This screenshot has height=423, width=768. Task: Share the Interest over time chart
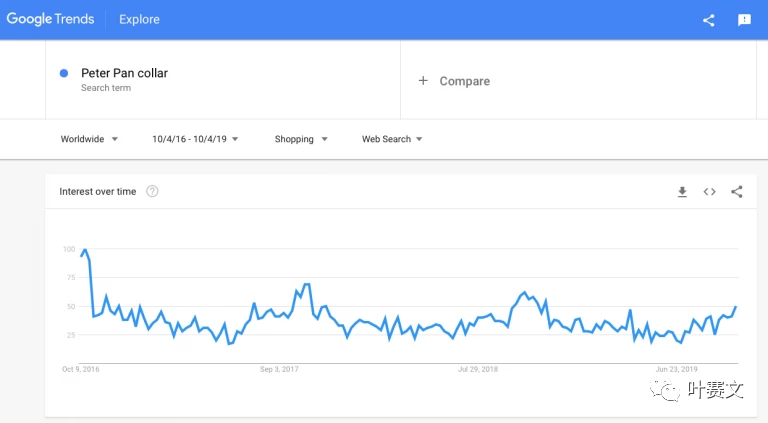coord(737,192)
